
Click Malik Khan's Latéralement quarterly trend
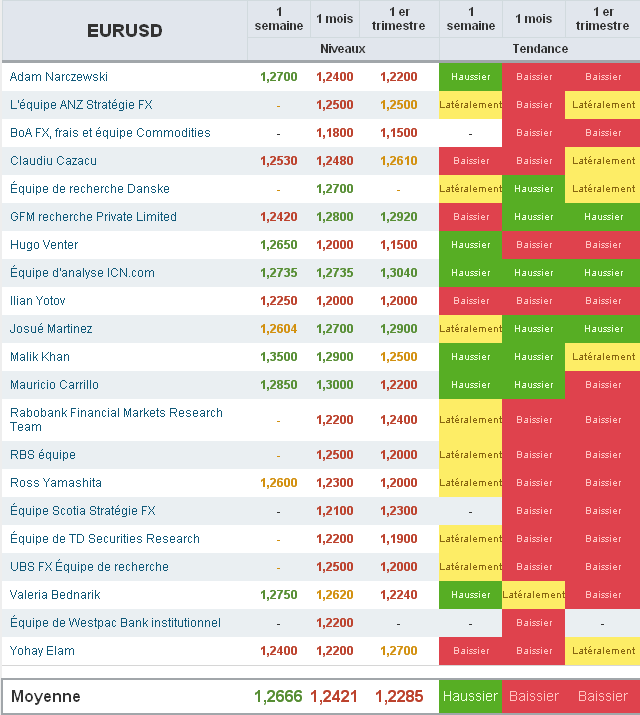tap(603, 357)
